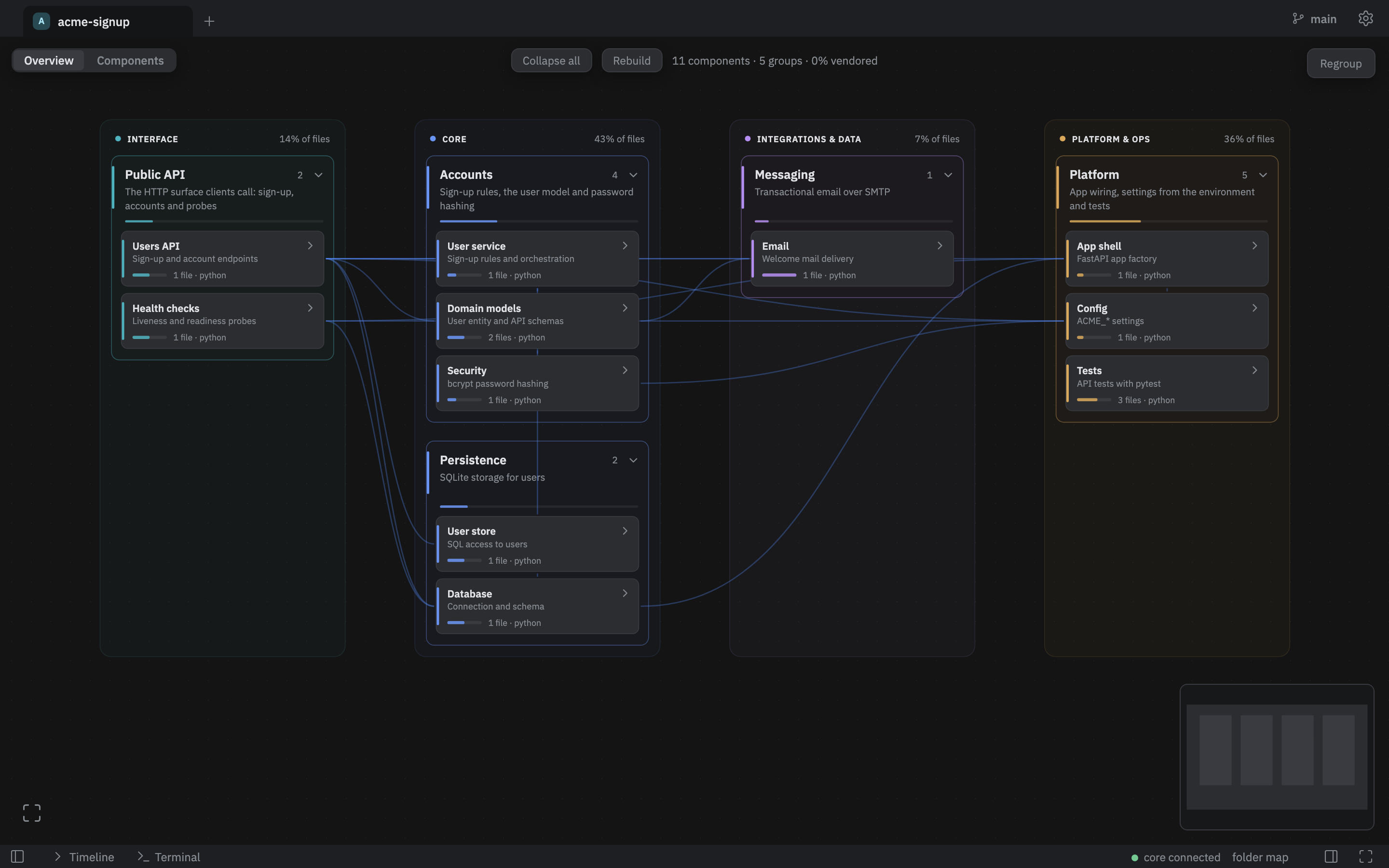Image resolution: width=1389 pixels, height=868 pixels.
Task: Open User service component arrow
Action: 625,246
